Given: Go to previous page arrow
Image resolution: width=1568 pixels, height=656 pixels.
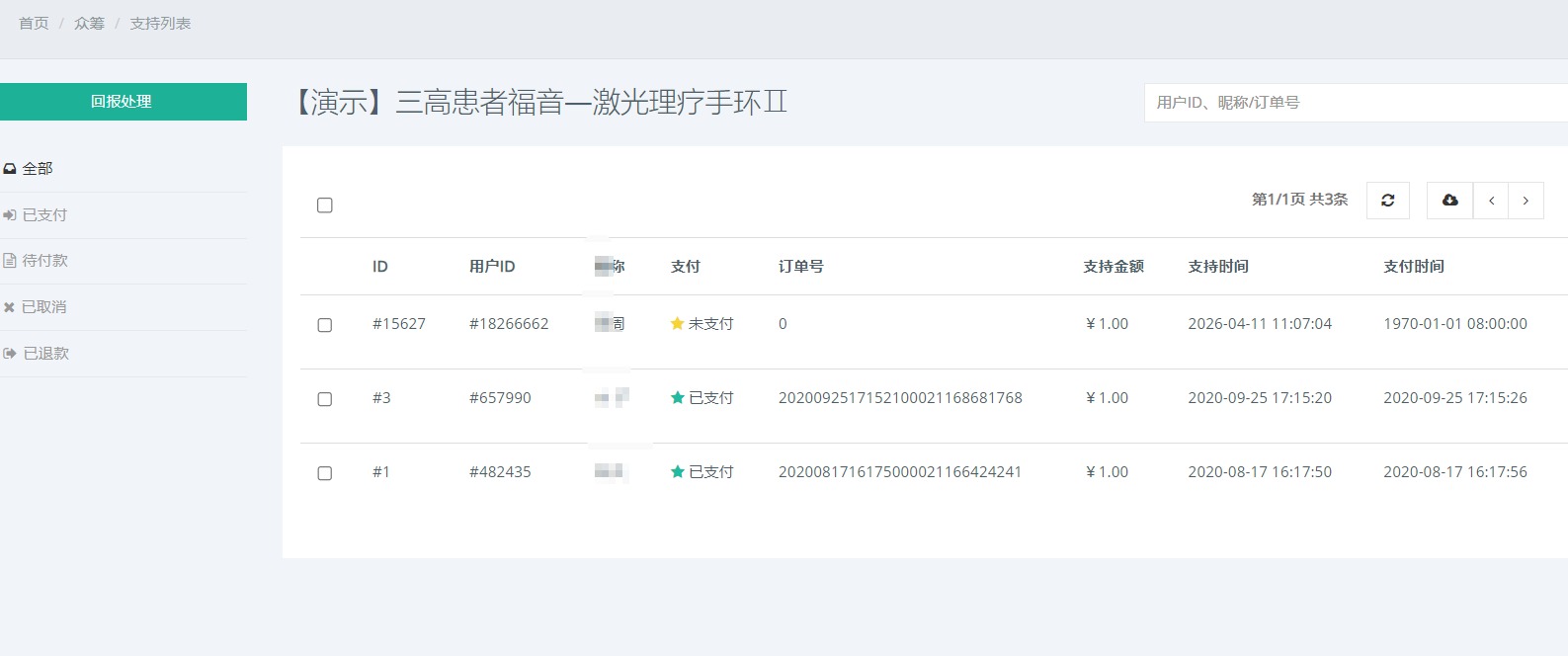Looking at the screenshot, I should (x=1491, y=201).
